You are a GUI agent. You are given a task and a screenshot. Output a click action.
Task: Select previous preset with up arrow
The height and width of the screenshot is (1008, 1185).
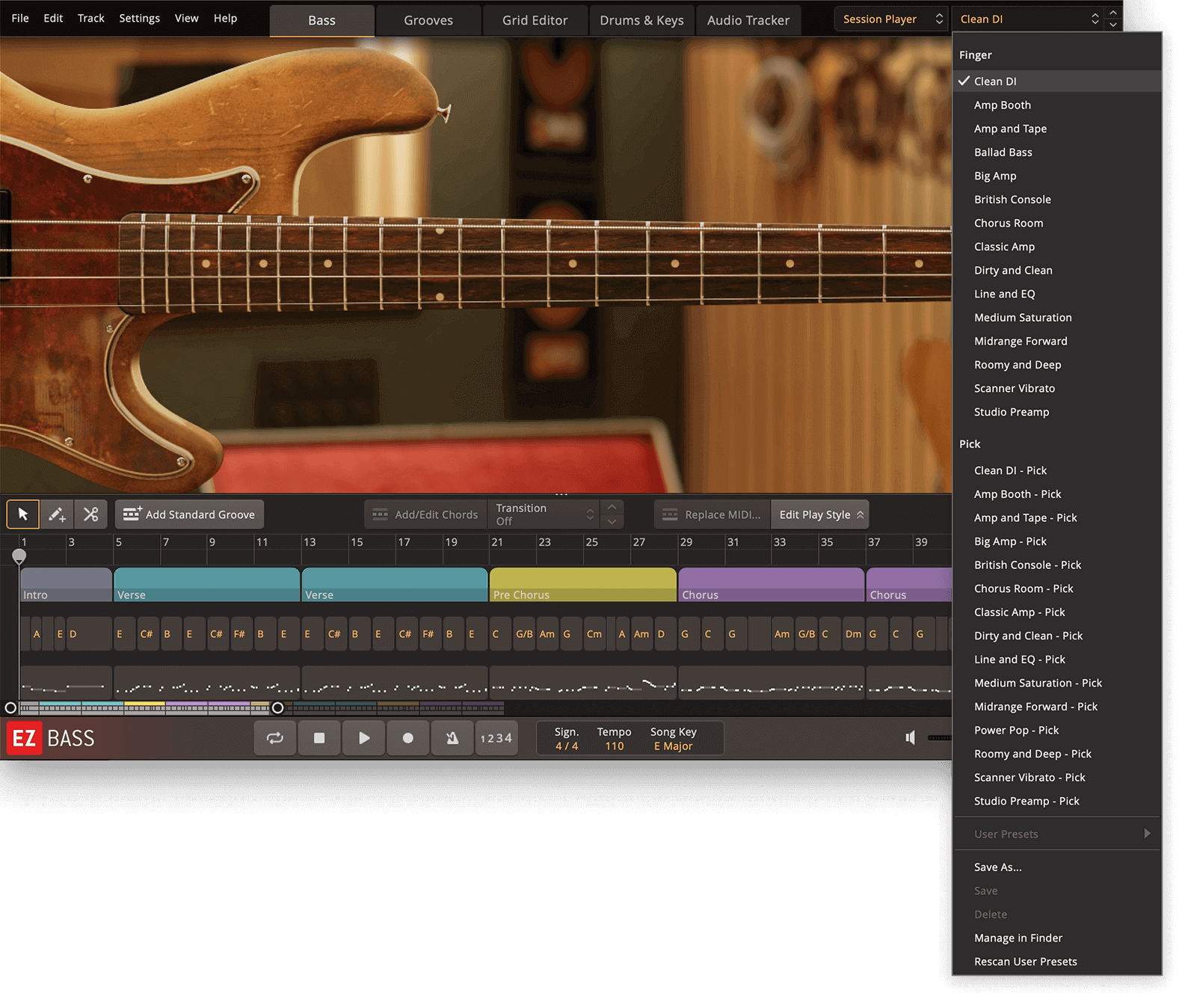1113,13
